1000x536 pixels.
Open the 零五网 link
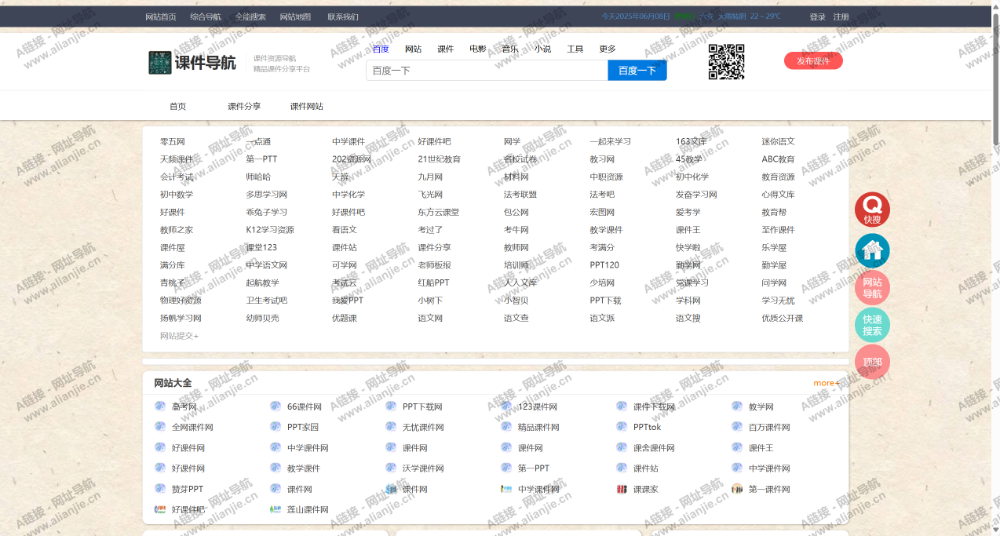[172, 141]
